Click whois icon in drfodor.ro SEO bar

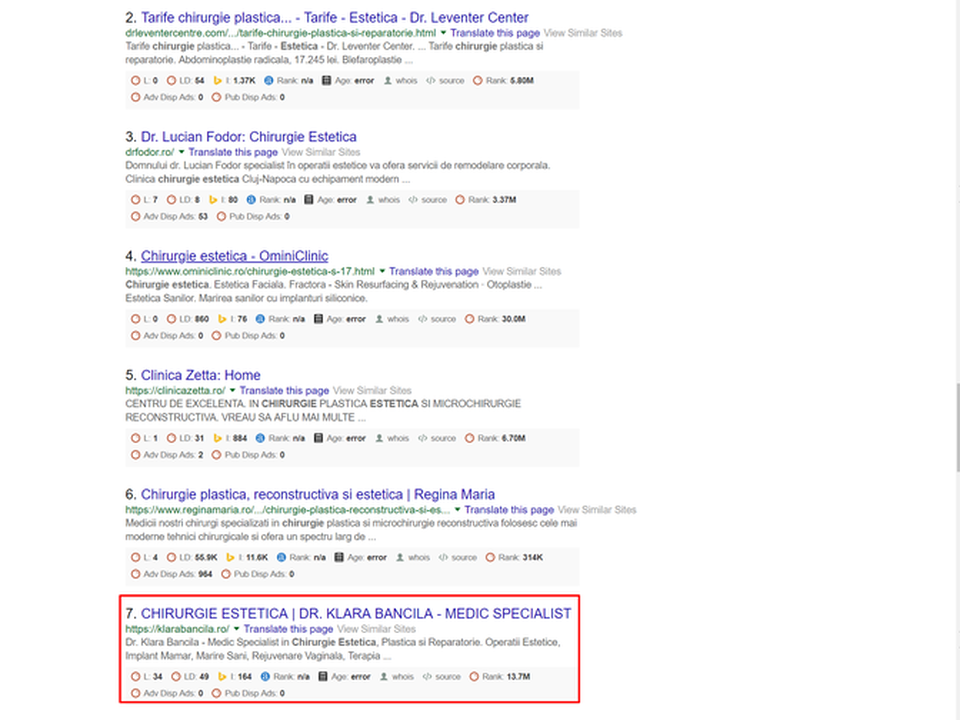(370, 200)
